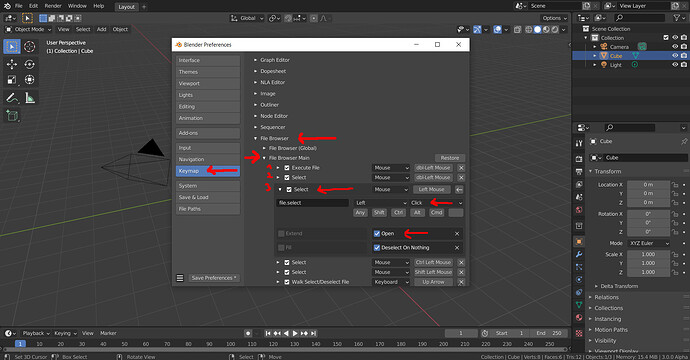
Task: Jump to the timeline start frame
Action: click(x=268, y=333)
